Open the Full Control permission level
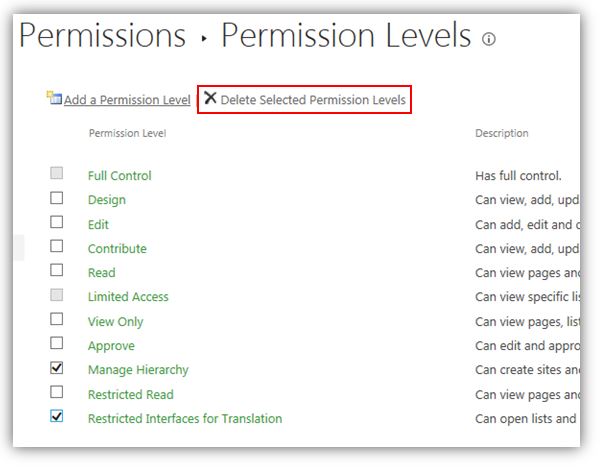This screenshot has height=472, width=604. click(119, 176)
